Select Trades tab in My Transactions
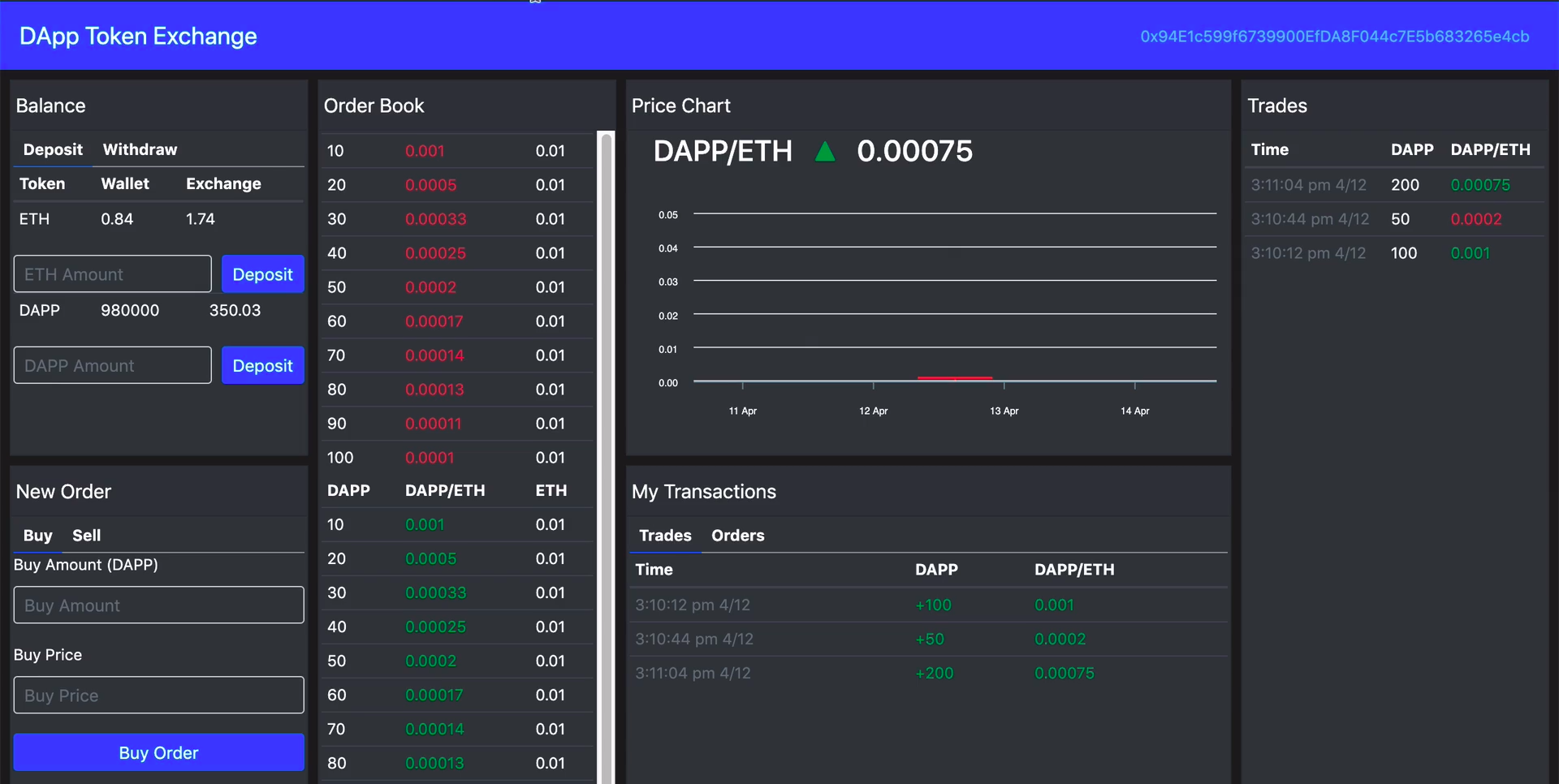Screen dimensions: 1559x784 (665, 536)
